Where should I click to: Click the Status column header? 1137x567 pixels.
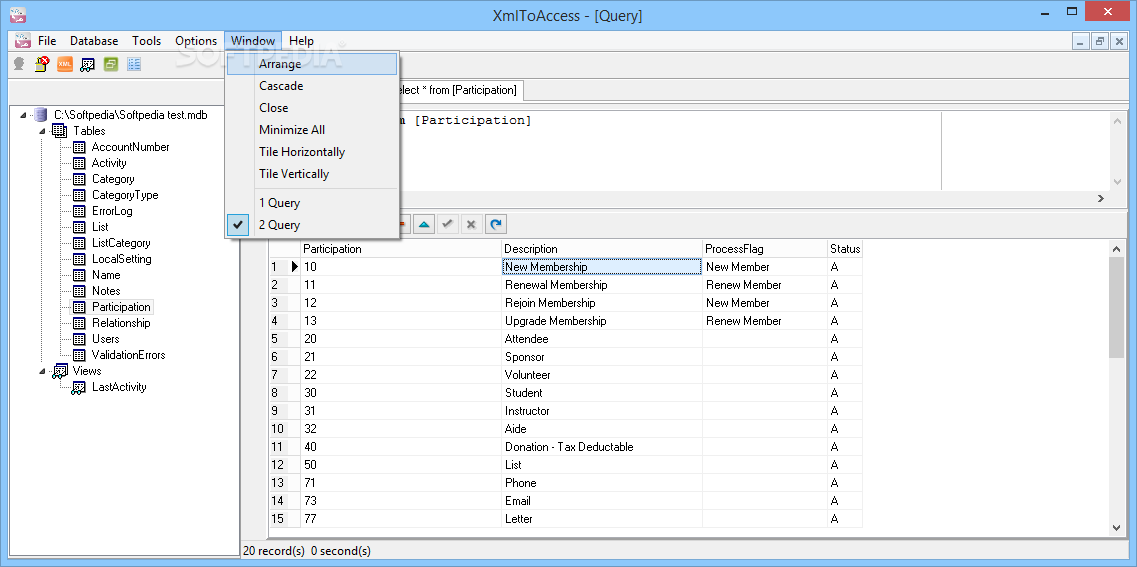click(845, 249)
